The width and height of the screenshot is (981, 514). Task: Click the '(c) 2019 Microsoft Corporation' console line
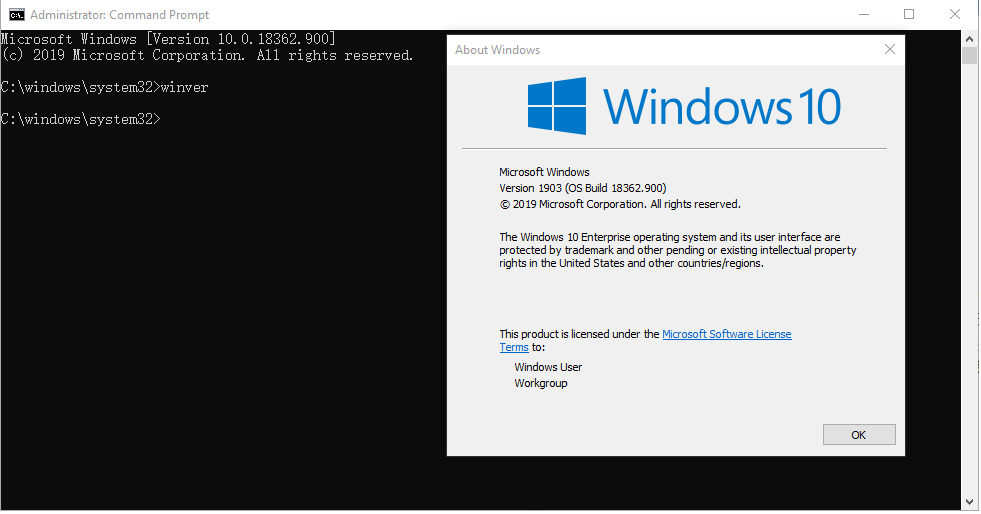click(207, 55)
